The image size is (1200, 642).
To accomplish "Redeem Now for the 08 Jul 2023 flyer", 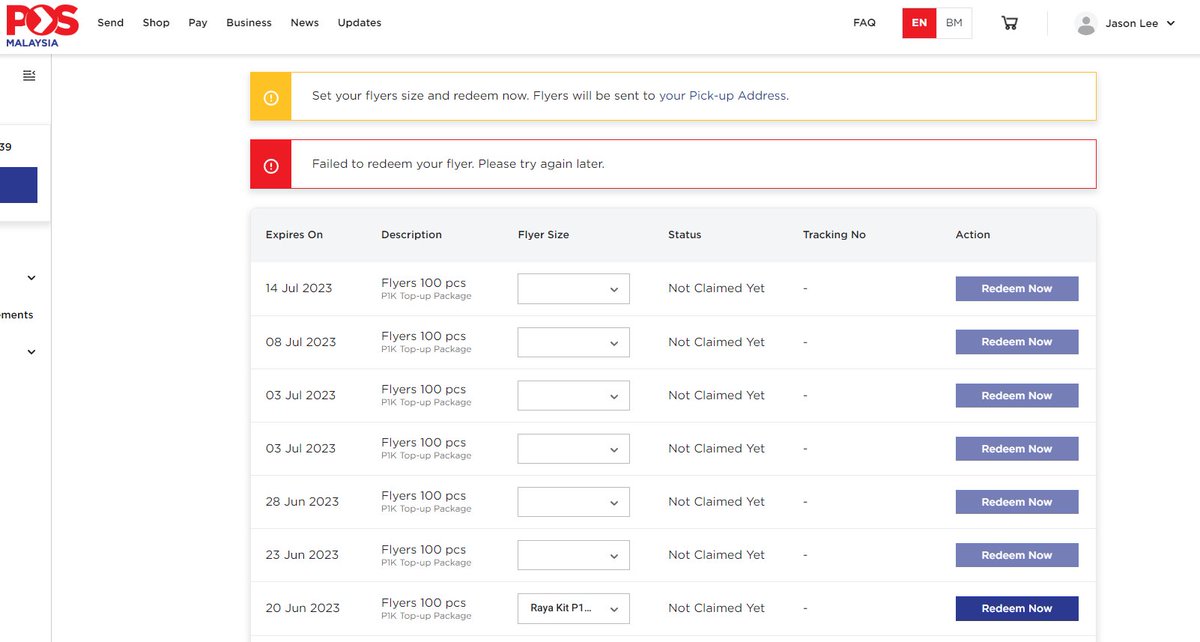I will [x=1017, y=342].
